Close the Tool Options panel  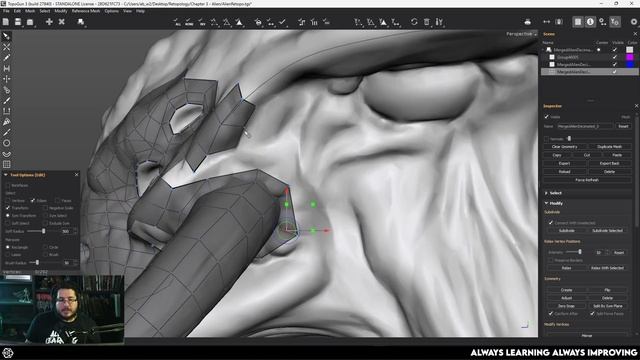pyautogui.click(x=76, y=175)
